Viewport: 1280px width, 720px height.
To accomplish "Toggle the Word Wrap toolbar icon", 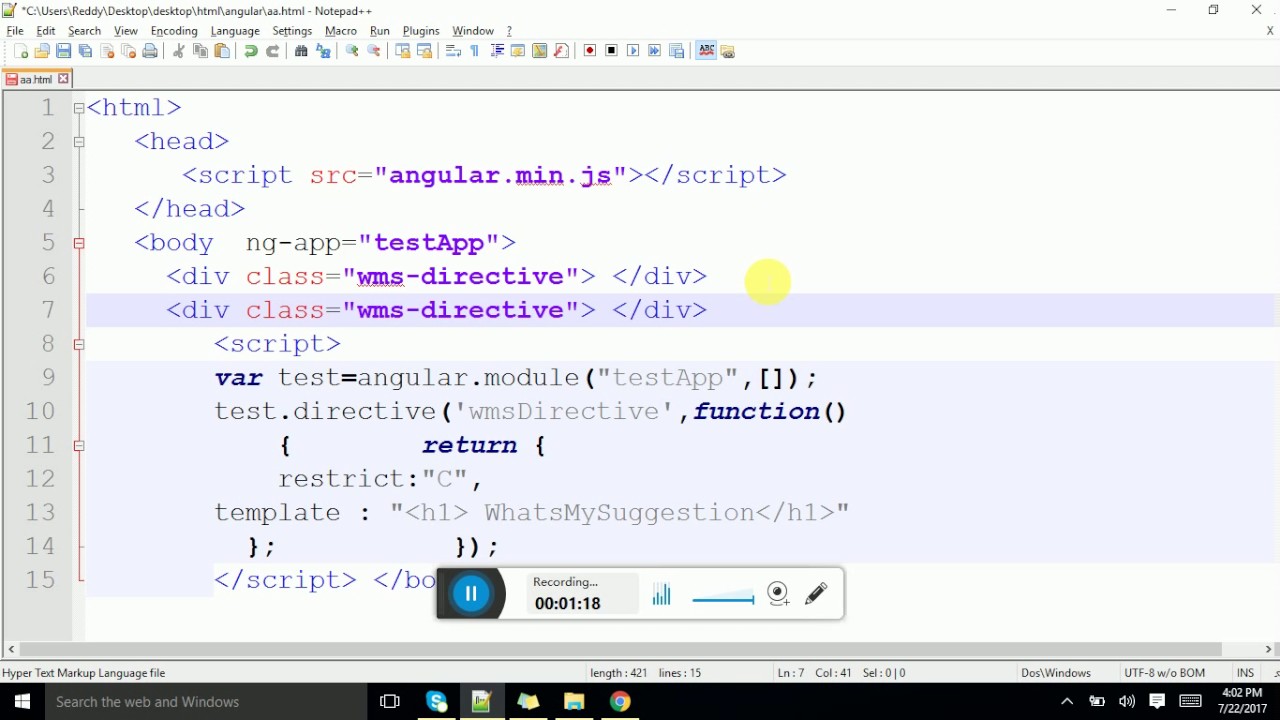I will click(x=453, y=51).
